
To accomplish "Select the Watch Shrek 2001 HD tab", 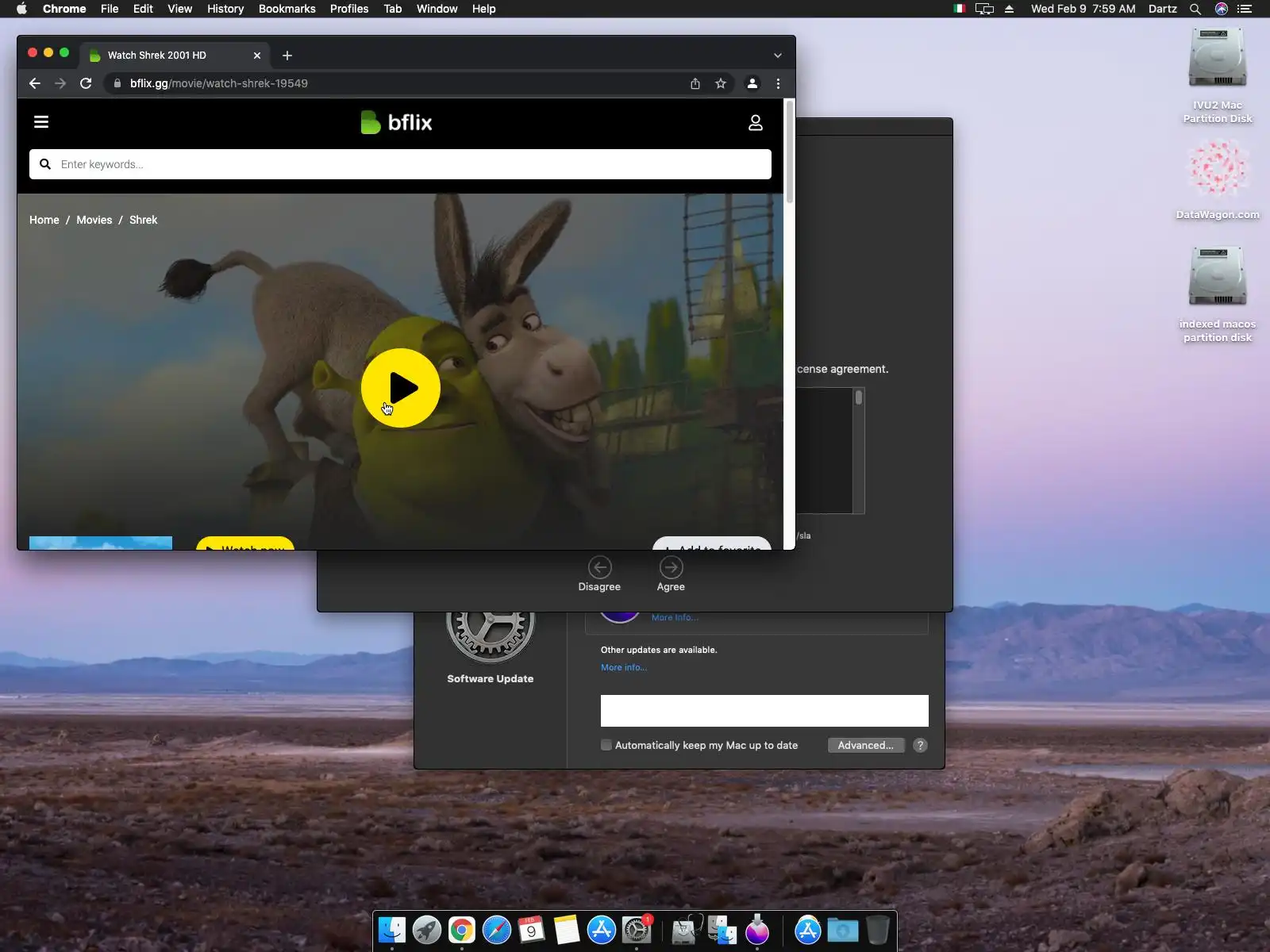I will [175, 56].
